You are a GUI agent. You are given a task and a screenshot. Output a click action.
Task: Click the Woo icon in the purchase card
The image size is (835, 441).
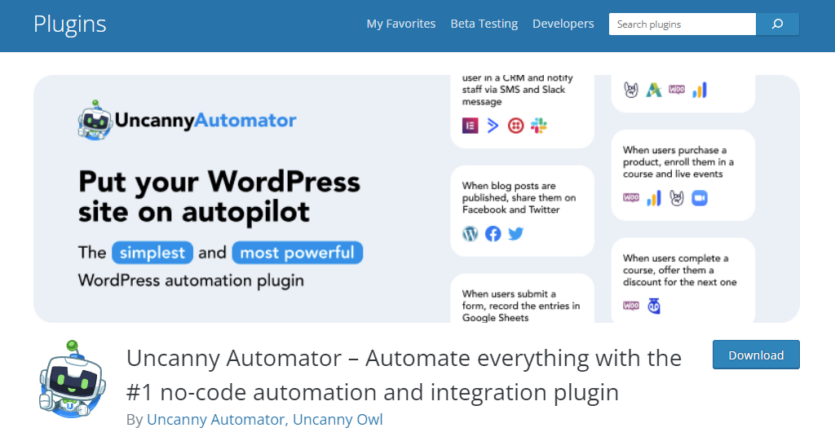pyautogui.click(x=631, y=198)
